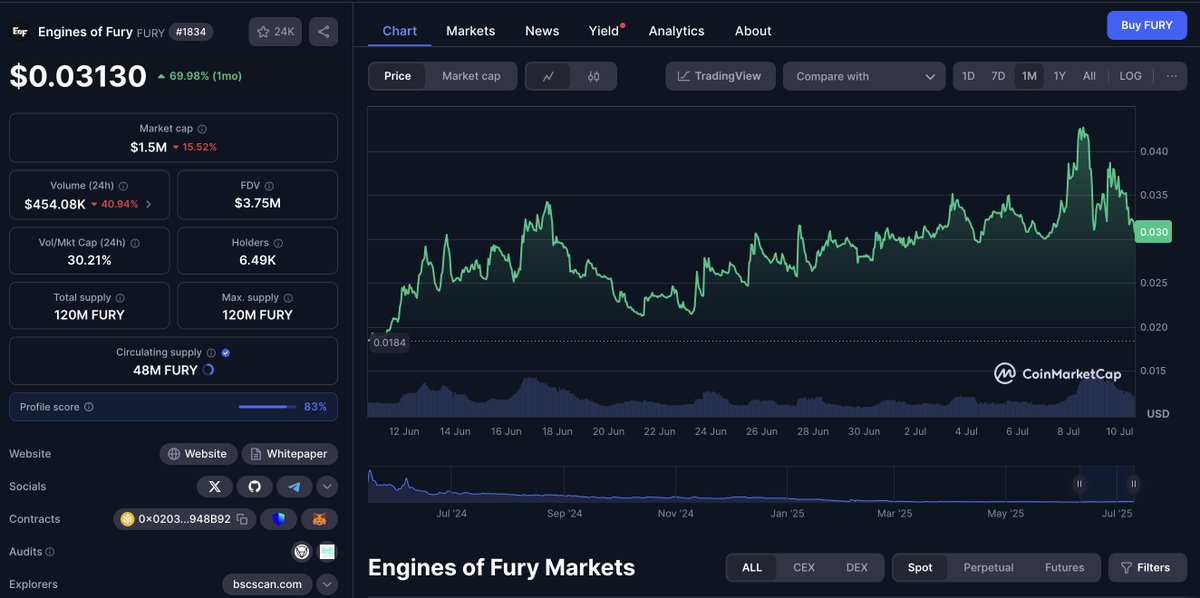Open the teal square audit badge
Image resolution: width=1200 pixels, height=598 pixels.
[327, 551]
